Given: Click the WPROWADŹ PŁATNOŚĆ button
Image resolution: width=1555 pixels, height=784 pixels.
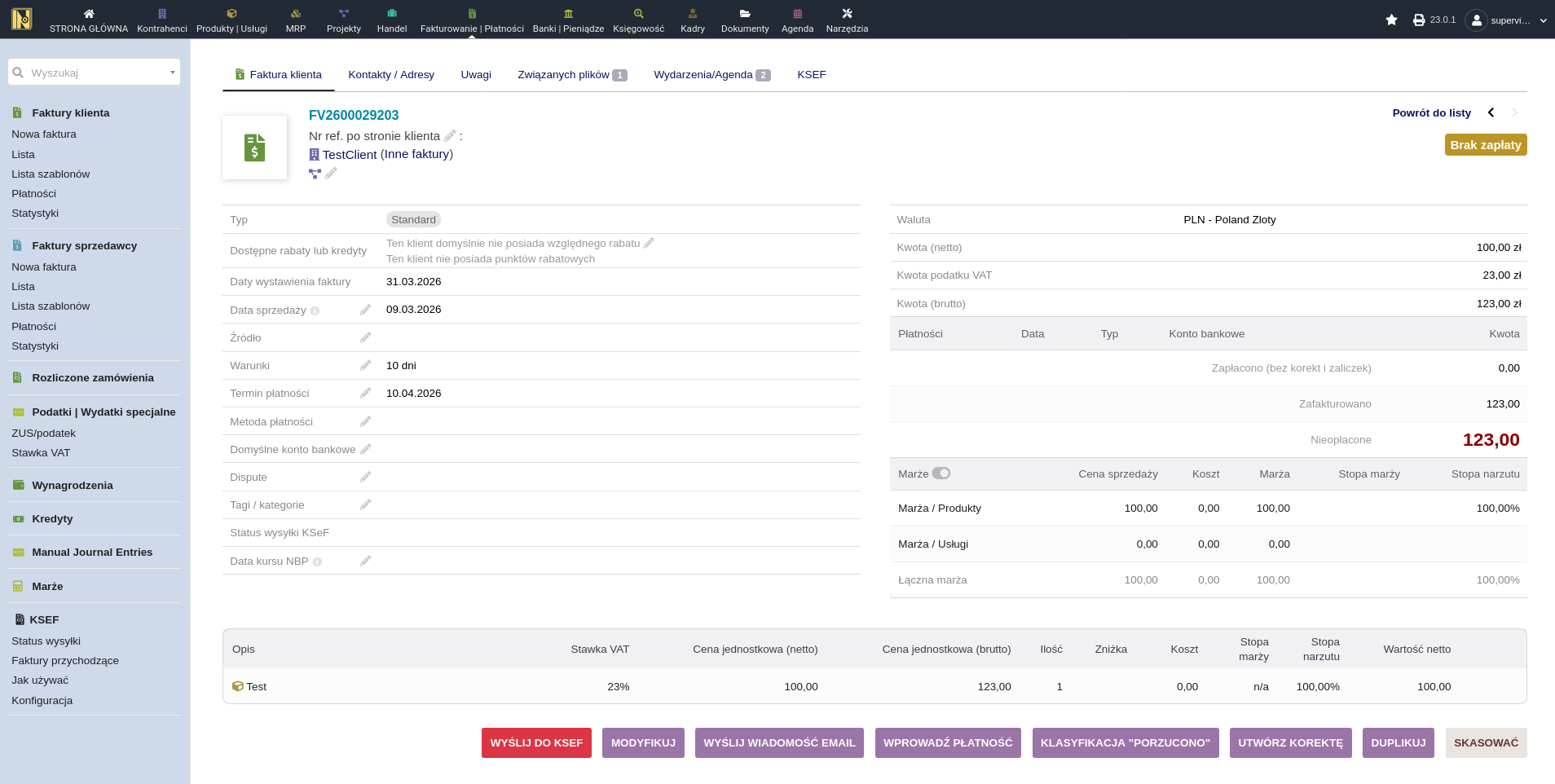Looking at the screenshot, I should click(947, 742).
